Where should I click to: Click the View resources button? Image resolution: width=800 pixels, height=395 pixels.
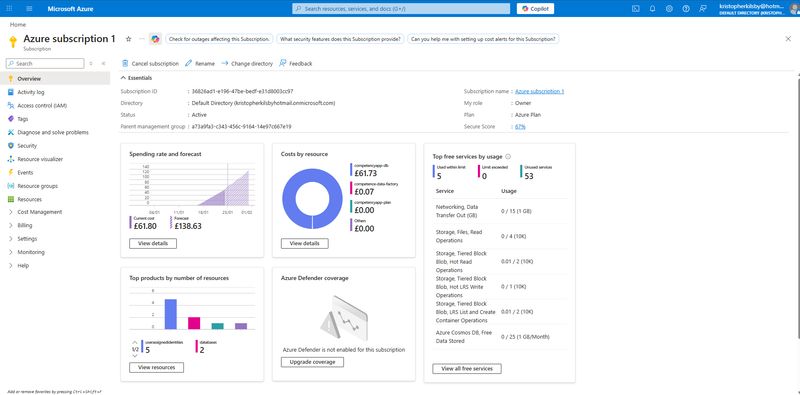point(156,367)
